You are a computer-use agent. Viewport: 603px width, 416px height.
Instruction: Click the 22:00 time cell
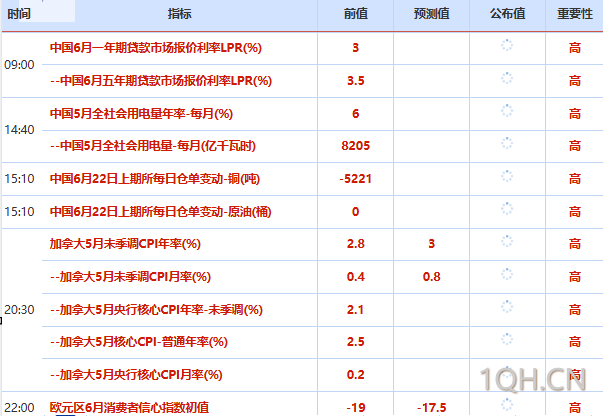point(19,408)
